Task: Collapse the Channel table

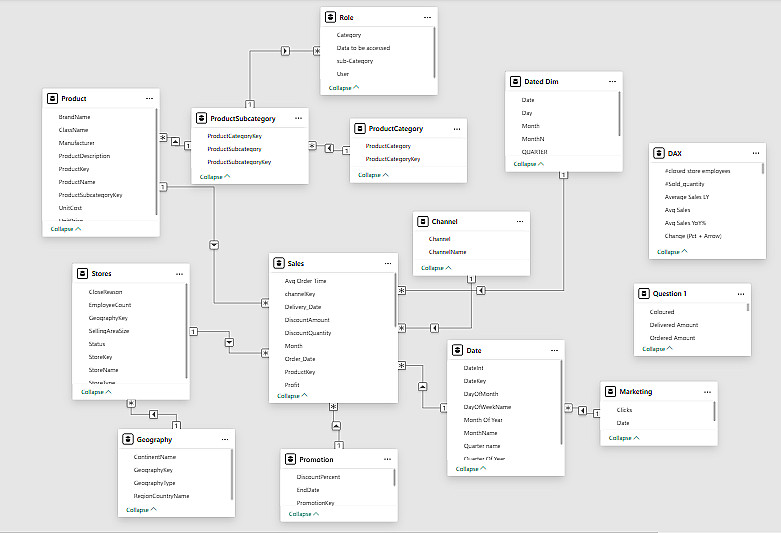Action: point(436,268)
